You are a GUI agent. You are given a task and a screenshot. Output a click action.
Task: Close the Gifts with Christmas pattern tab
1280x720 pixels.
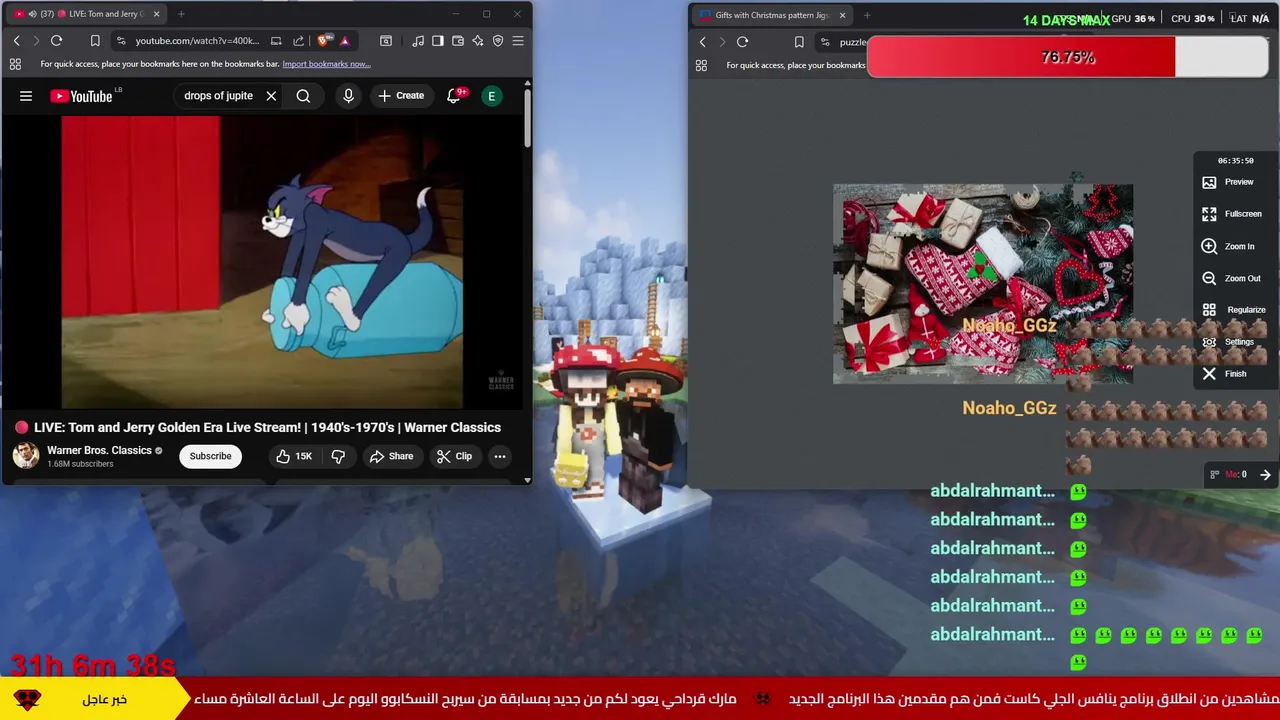(x=842, y=15)
